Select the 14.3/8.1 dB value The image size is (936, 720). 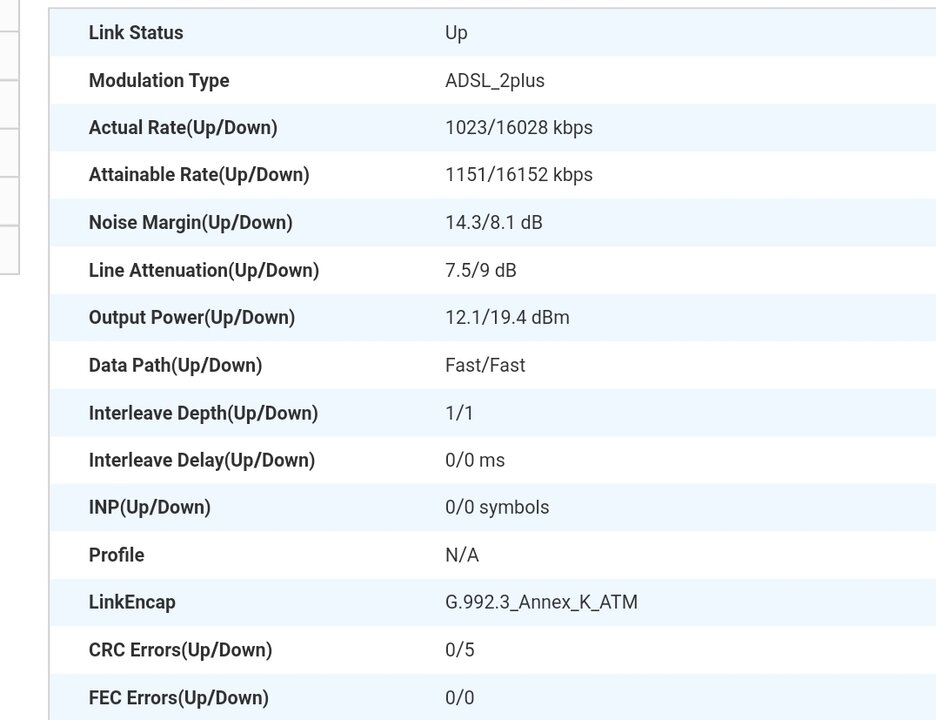pyautogui.click(x=493, y=223)
